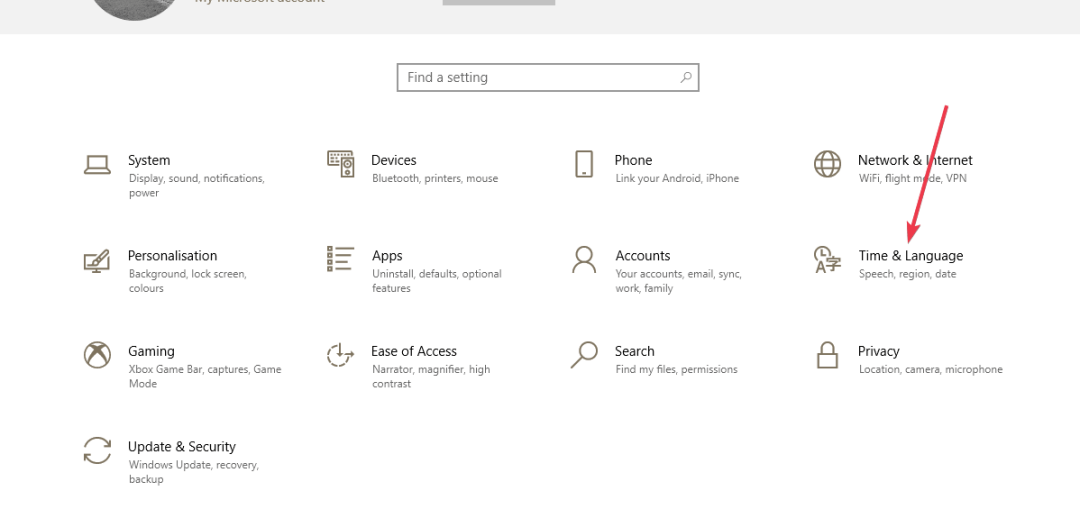Click 'Bluetooth, printers, mouse' description
This screenshot has height=518, width=1080.
[435, 178]
